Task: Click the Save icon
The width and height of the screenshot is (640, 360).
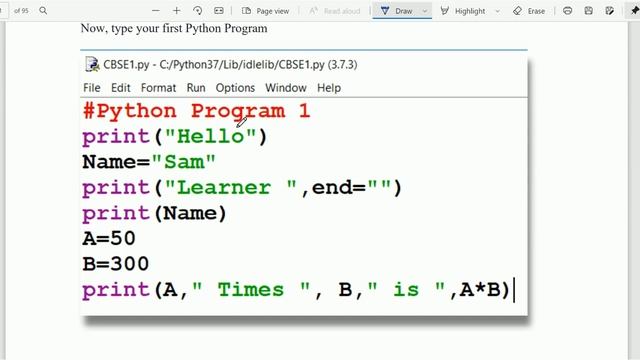Action: 589,11
